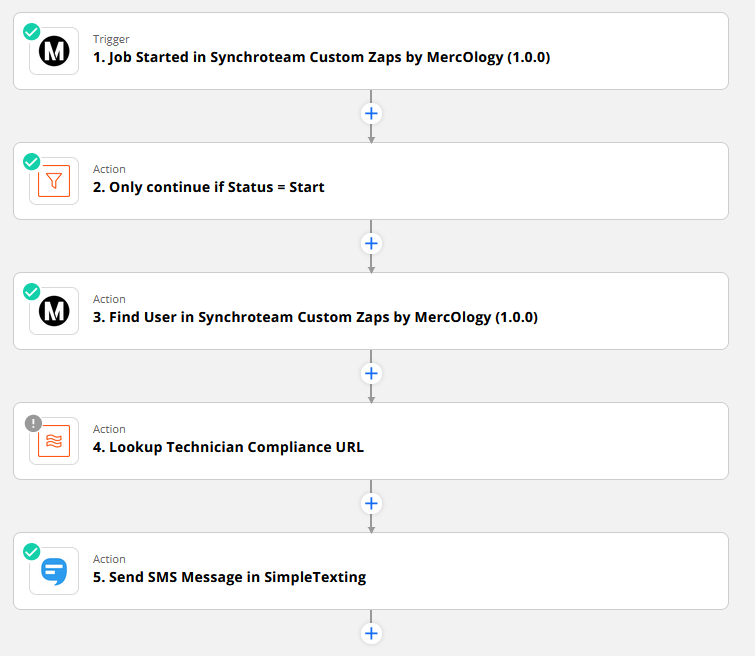
Task: Click green checkmark badge on trigger step
Action: 32,32
